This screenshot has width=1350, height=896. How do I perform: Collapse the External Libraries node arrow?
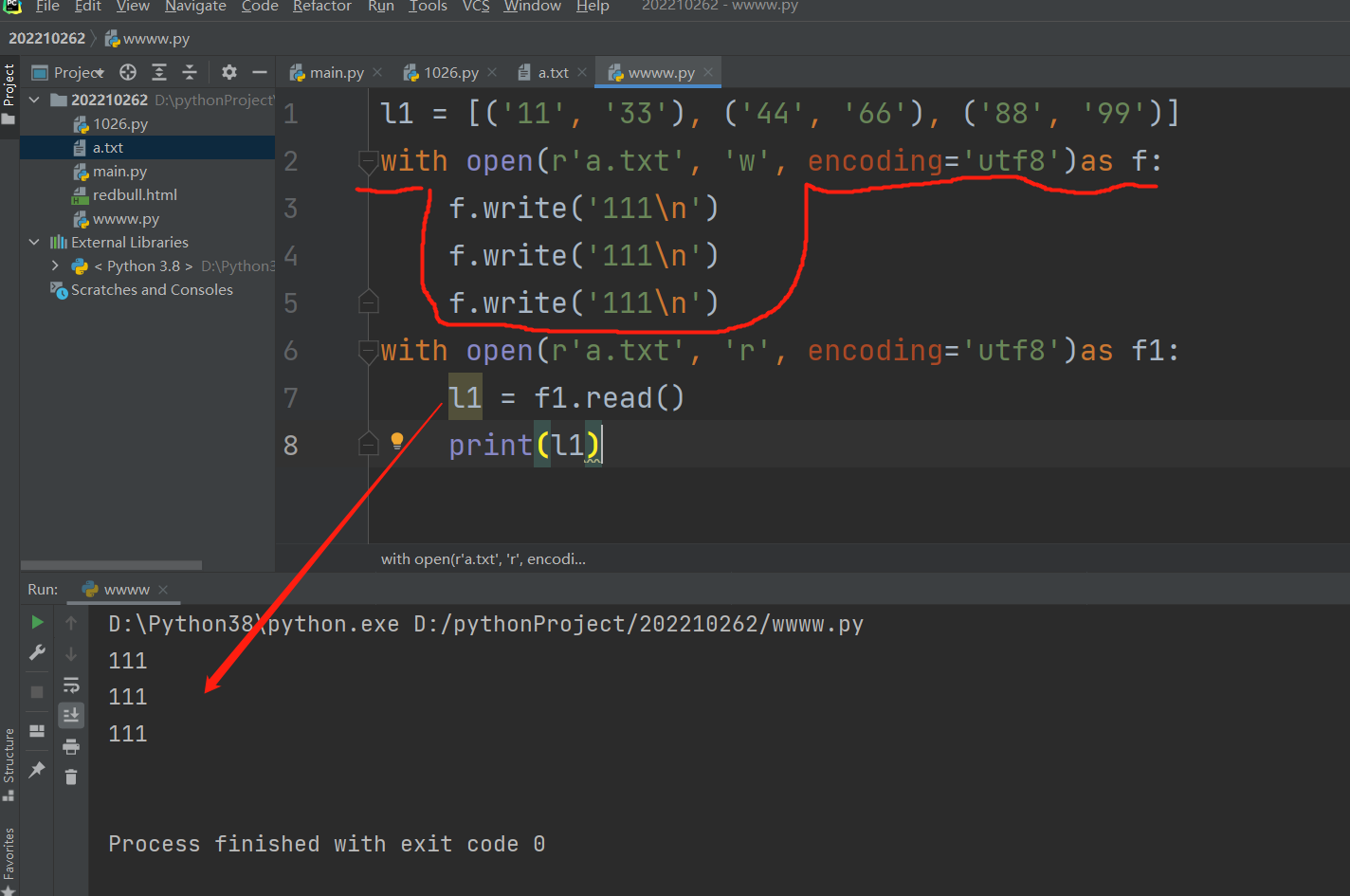pyautogui.click(x=35, y=242)
